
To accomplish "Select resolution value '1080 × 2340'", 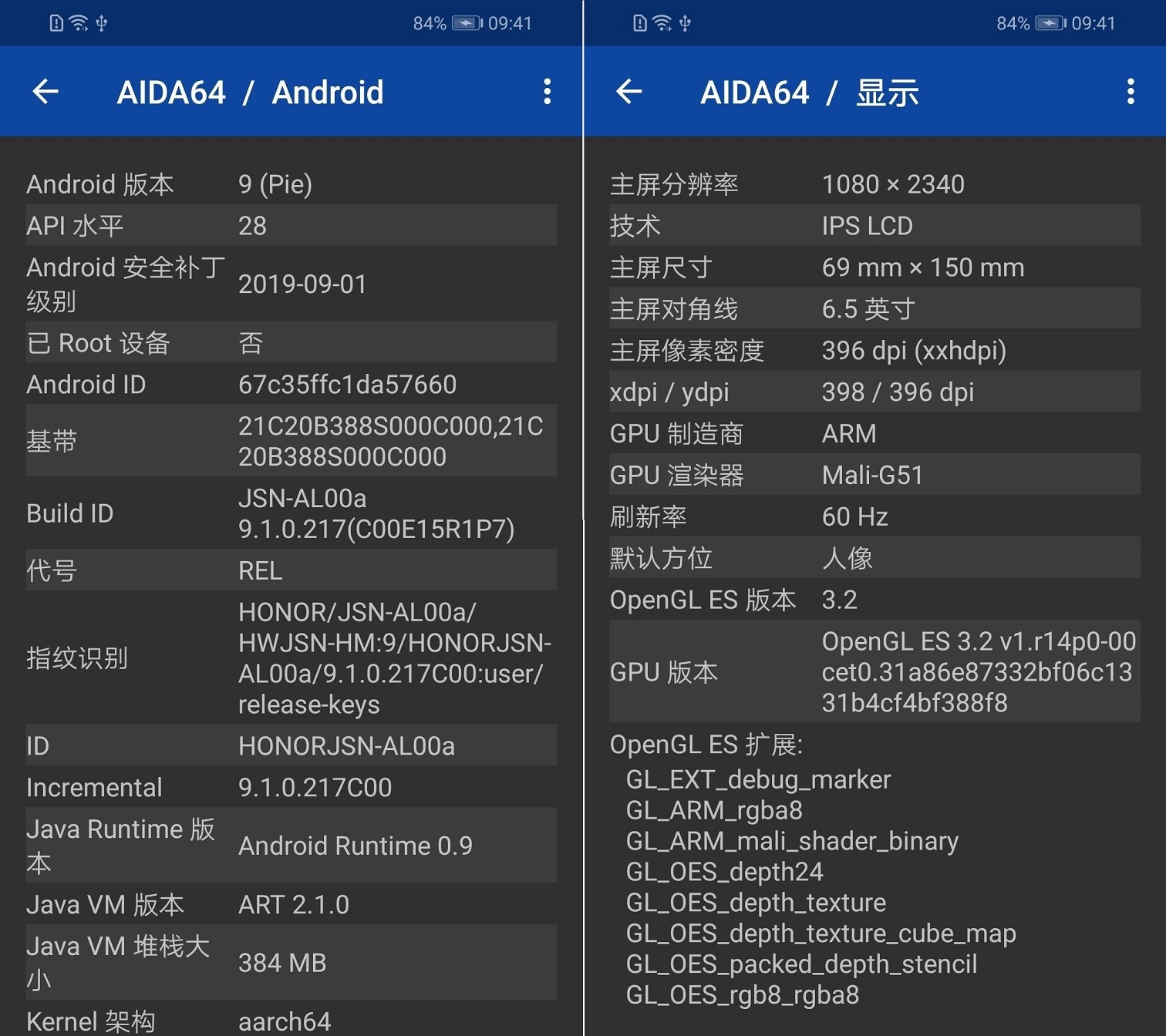I will (x=893, y=184).
